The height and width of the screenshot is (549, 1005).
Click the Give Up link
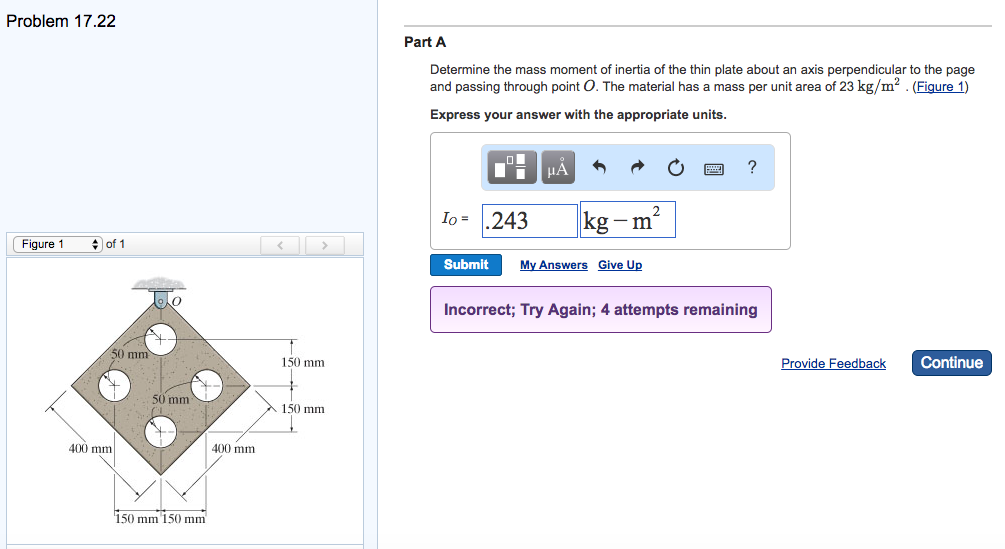click(x=620, y=265)
